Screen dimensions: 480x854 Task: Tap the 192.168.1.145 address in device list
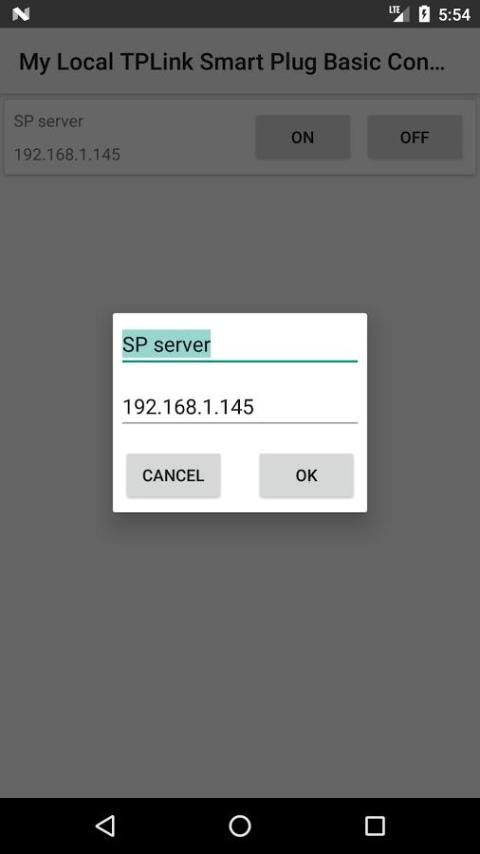(x=67, y=154)
